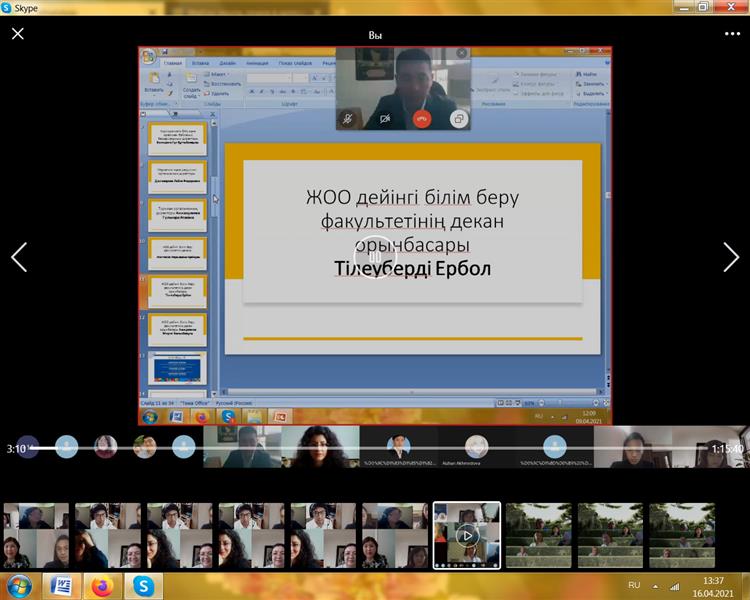Go to the next media item arrow
The height and width of the screenshot is (600, 750).
point(731,257)
